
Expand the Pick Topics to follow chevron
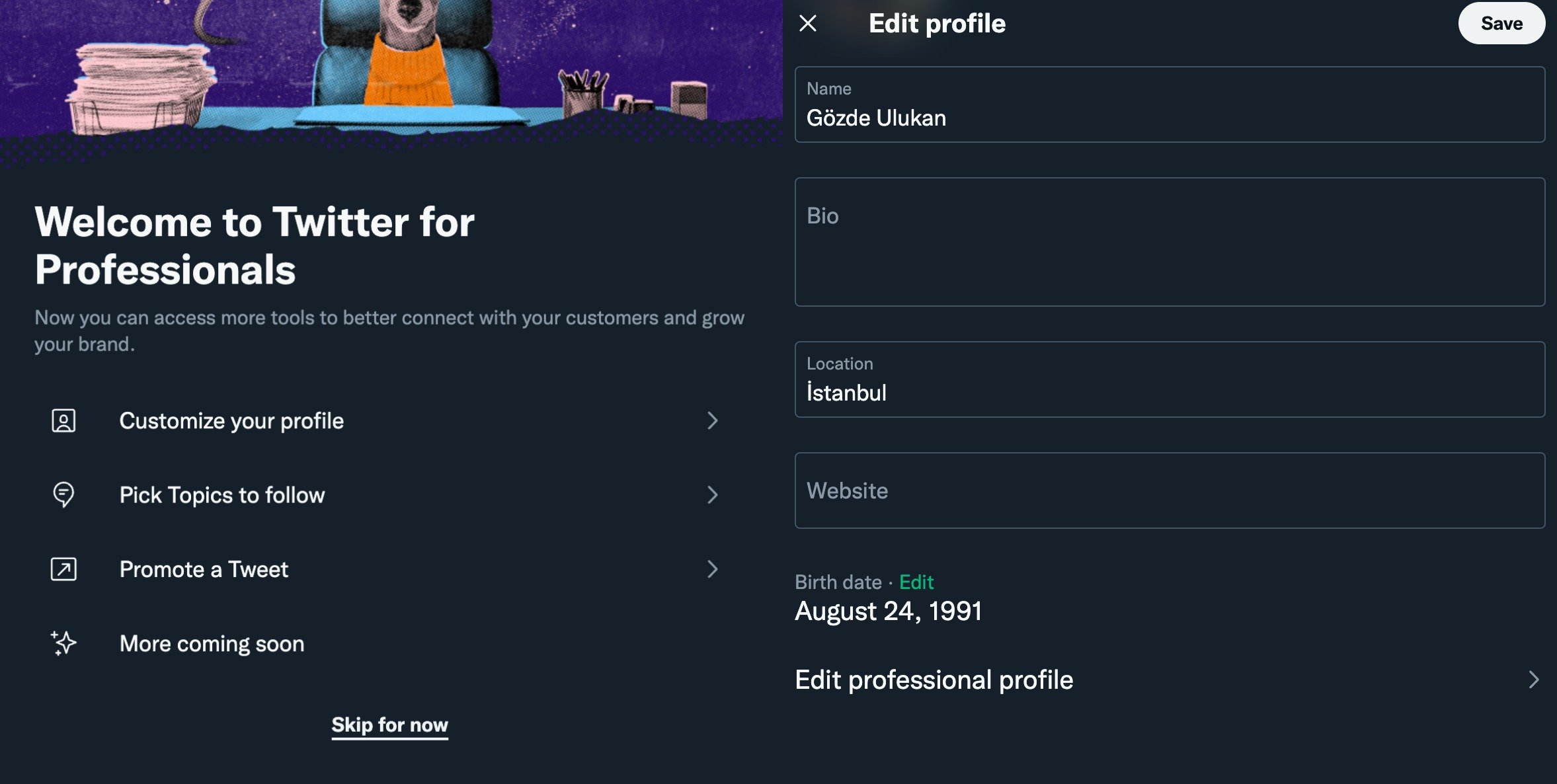point(712,495)
